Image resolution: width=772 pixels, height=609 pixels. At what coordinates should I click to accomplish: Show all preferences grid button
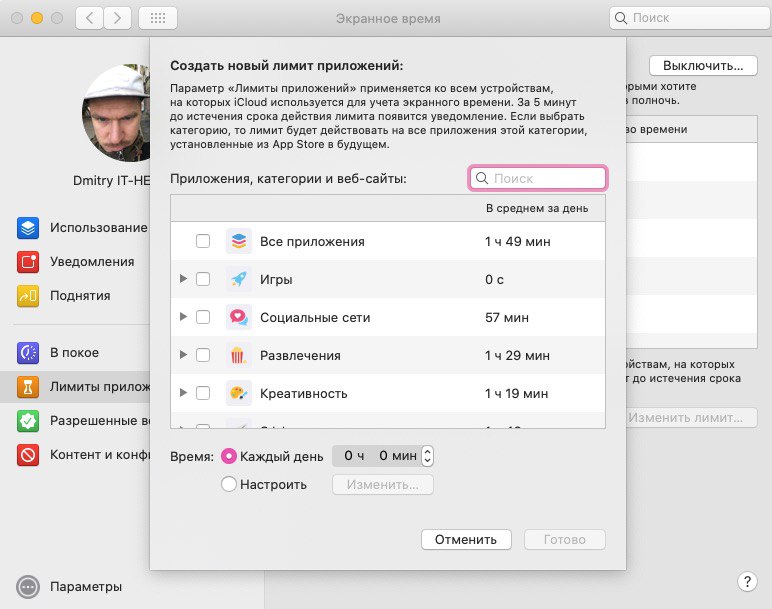point(158,18)
